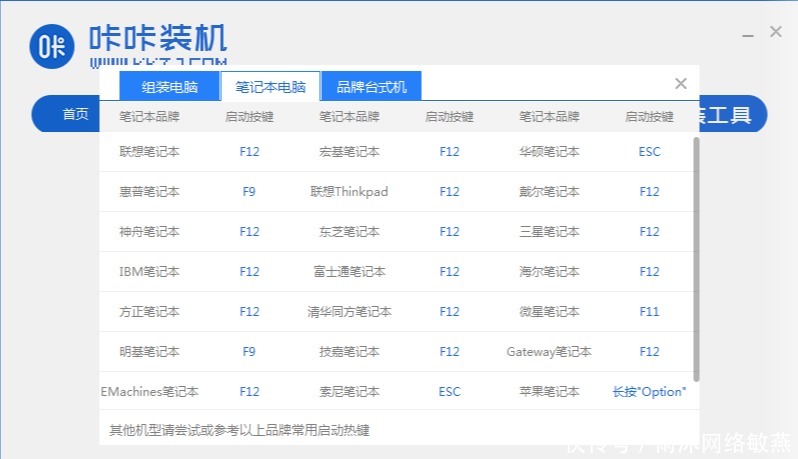Image resolution: width=798 pixels, height=459 pixels.
Task: Click the first 笔记本品牌 column header
Action: [149, 117]
